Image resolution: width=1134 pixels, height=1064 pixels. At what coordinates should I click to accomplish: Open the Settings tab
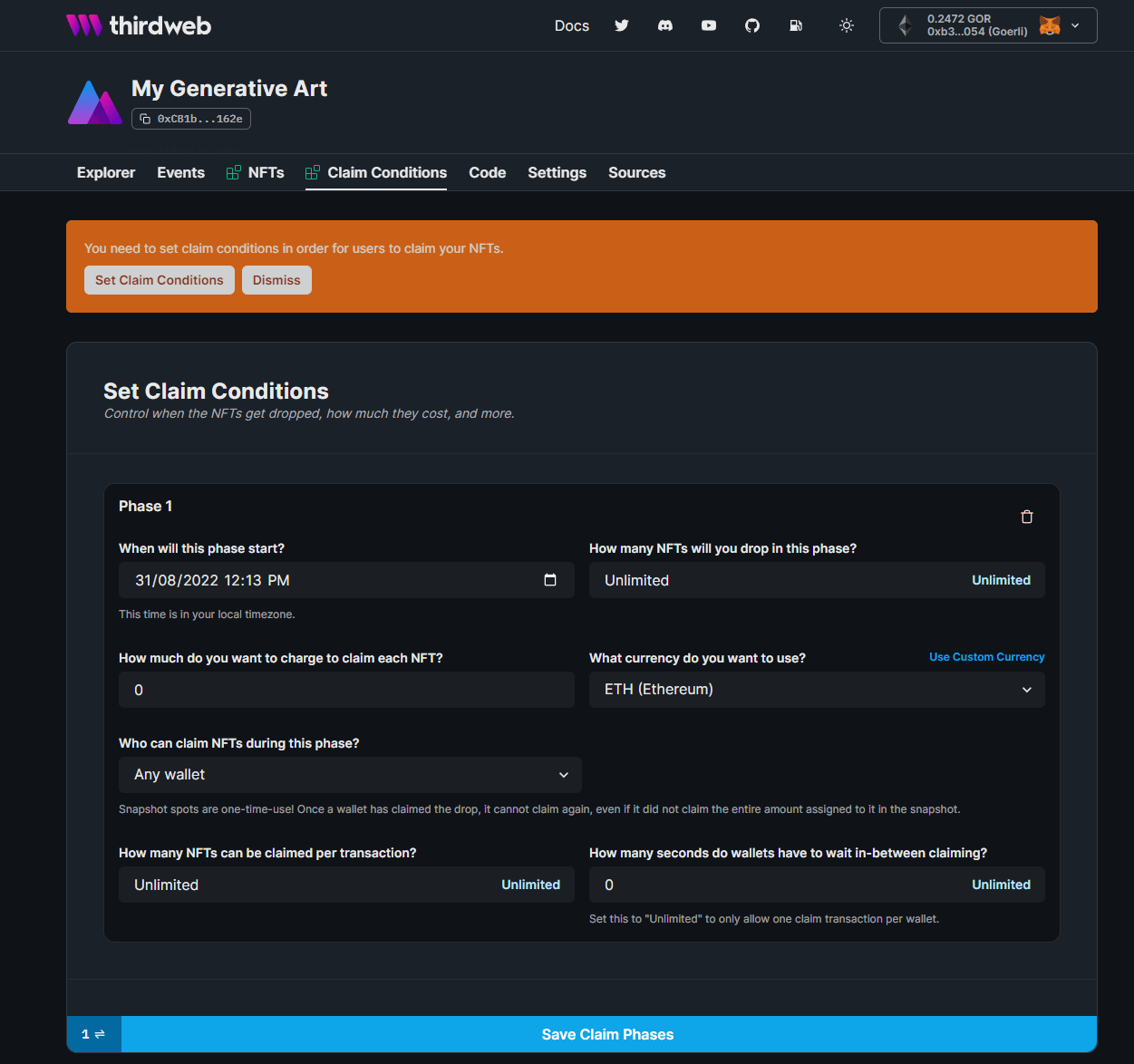point(557,172)
